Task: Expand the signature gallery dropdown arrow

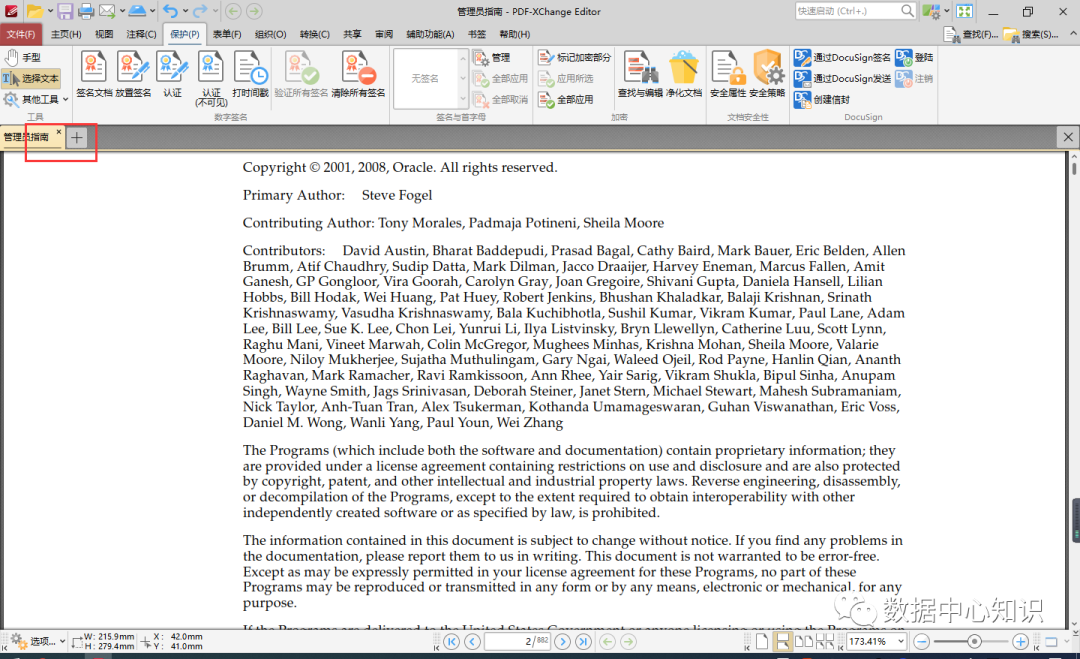Action: (463, 100)
